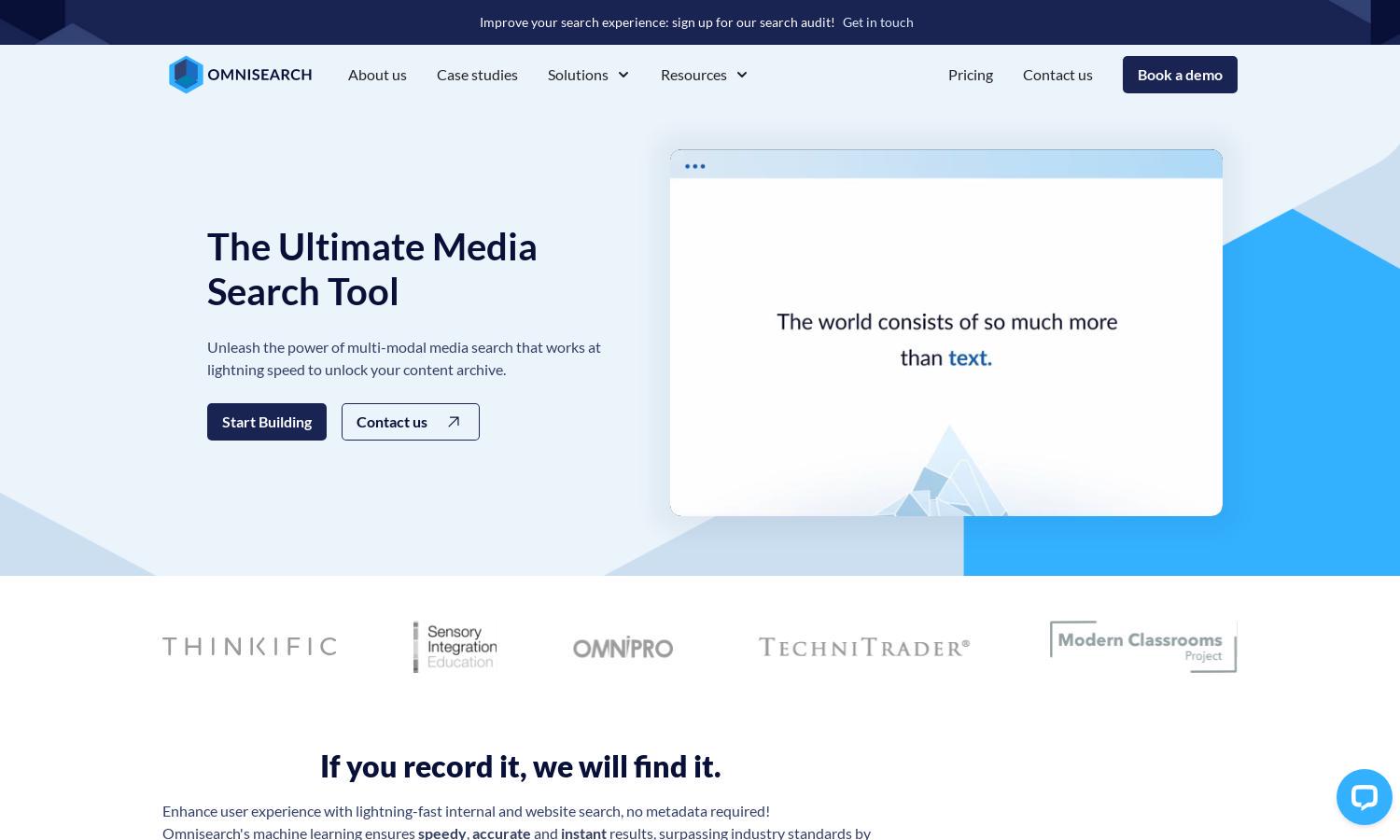This screenshot has height=840, width=1400.
Task: Click the Sensory Integration Education logo
Action: (455, 647)
